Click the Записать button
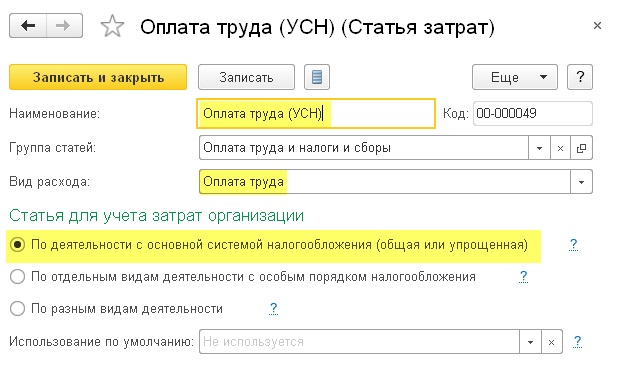 point(246,77)
